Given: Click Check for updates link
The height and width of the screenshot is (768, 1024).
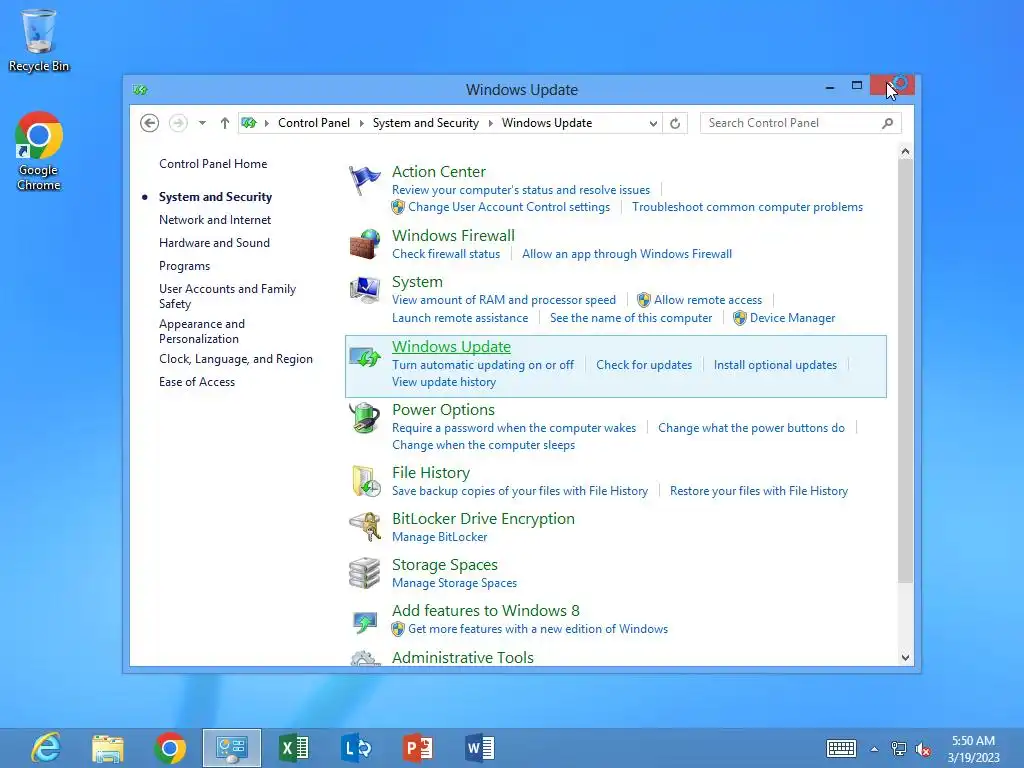Looking at the screenshot, I should [x=644, y=365].
